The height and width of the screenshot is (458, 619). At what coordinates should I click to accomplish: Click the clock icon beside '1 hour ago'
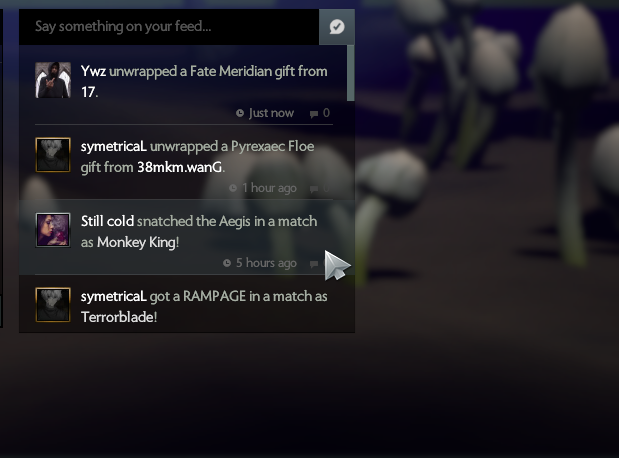click(x=233, y=188)
